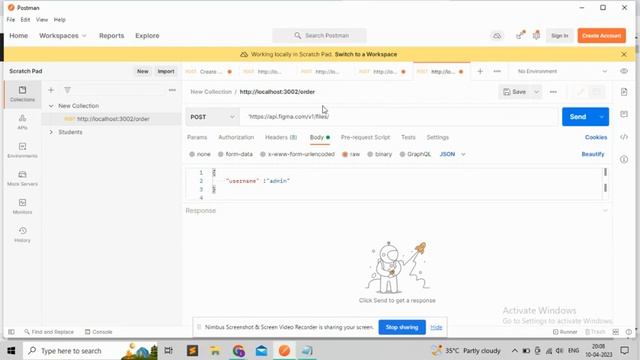Open the No Environment dropdown
This screenshot has height=360, width=640.
pos(562,71)
